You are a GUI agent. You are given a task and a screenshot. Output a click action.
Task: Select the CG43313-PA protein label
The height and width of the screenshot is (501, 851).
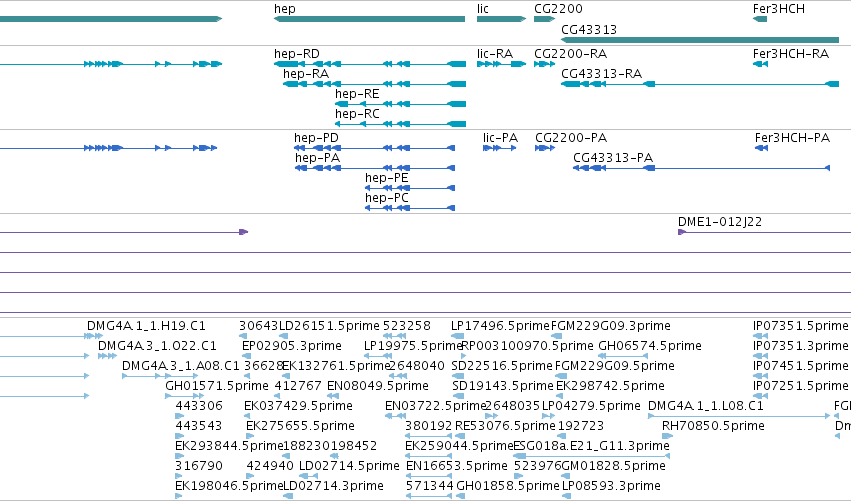(x=613, y=158)
